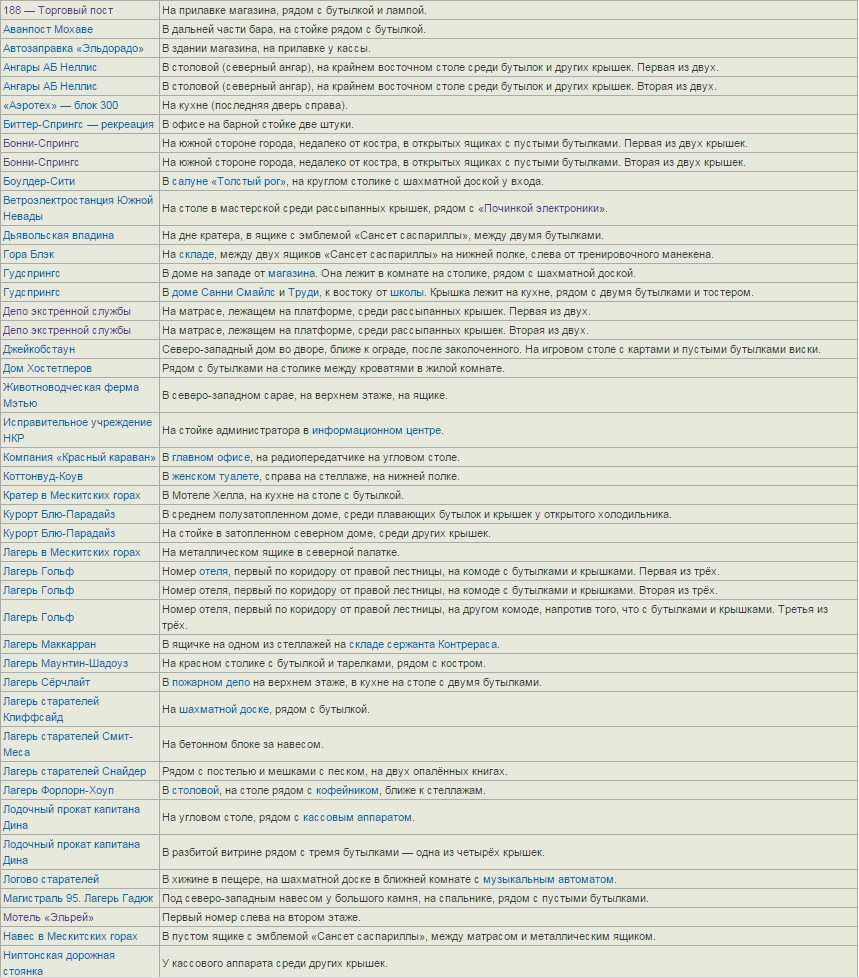Viewport: 859px width, 978px height.
Task: Go to the «Мотель «Эльрей»» page
Action: pos(49,917)
